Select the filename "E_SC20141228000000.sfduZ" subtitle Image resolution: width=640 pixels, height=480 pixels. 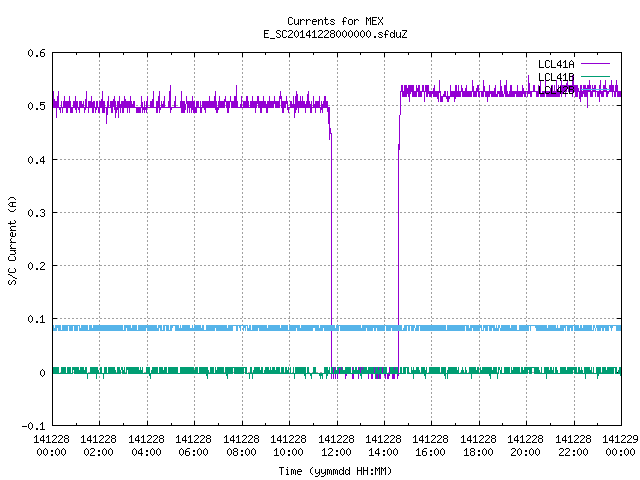point(335,34)
